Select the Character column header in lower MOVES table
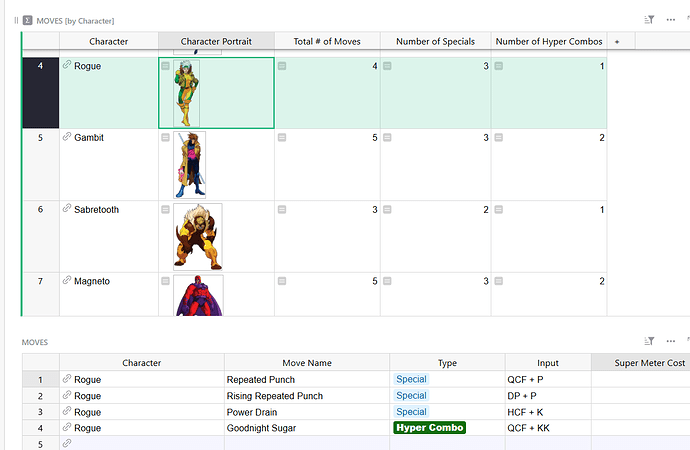This screenshot has height=450, width=690. point(142,363)
